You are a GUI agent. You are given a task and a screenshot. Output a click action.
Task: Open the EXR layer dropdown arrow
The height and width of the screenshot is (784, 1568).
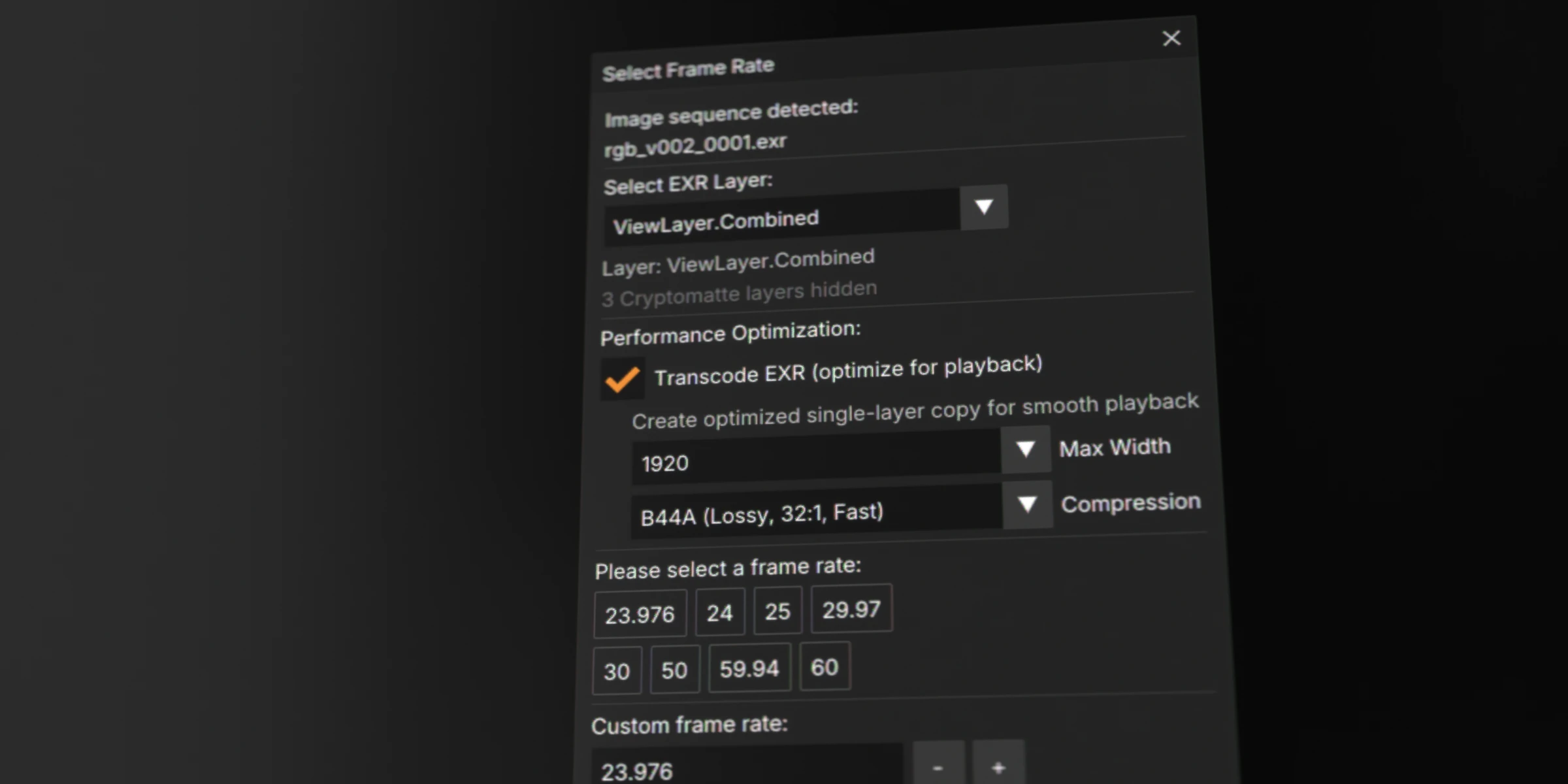point(983,208)
